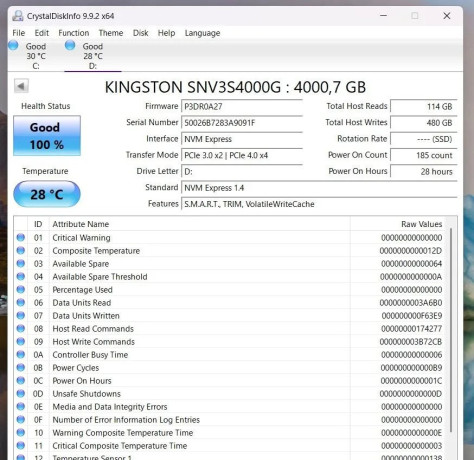Click the status icon for Data Units Written
This screenshot has width=474, height=460.
point(21,315)
